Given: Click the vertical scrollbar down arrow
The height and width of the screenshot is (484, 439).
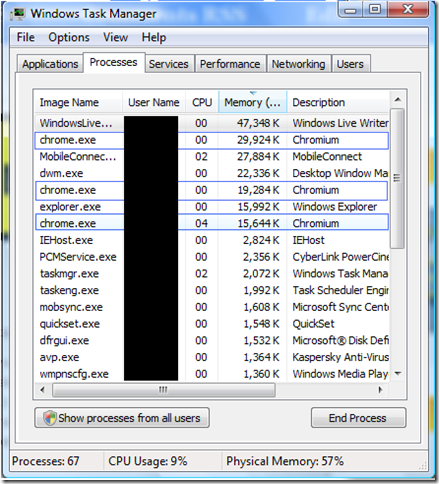Looking at the screenshot, I should click(397, 374).
